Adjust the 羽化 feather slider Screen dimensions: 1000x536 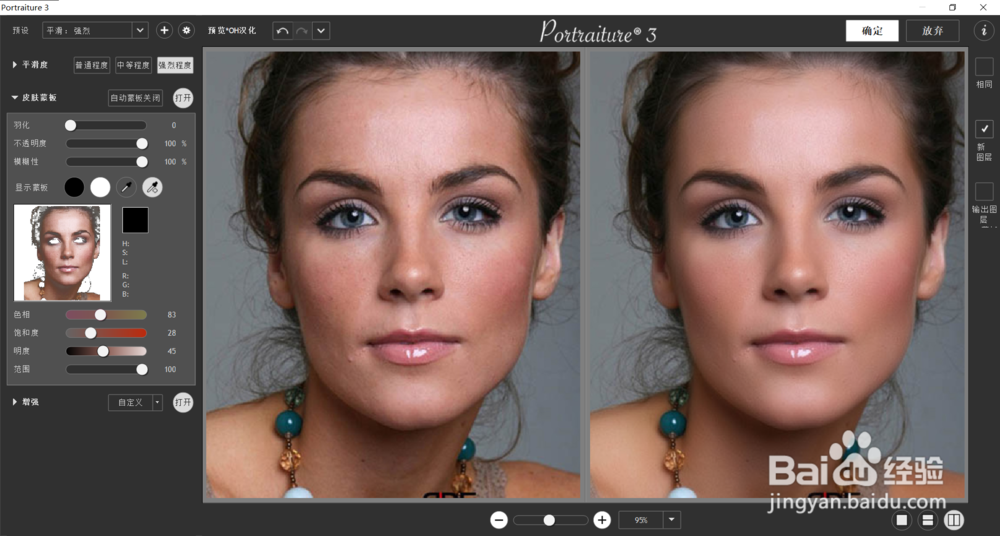point(106,126)
